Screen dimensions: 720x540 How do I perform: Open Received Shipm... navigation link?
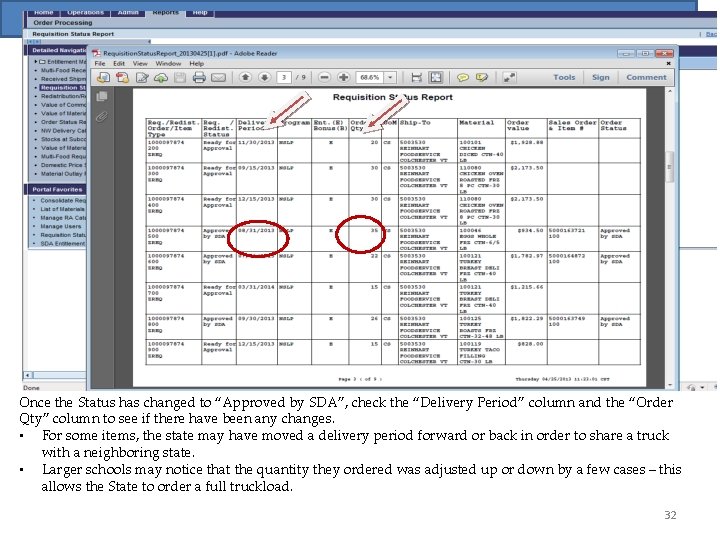(63, 79)
